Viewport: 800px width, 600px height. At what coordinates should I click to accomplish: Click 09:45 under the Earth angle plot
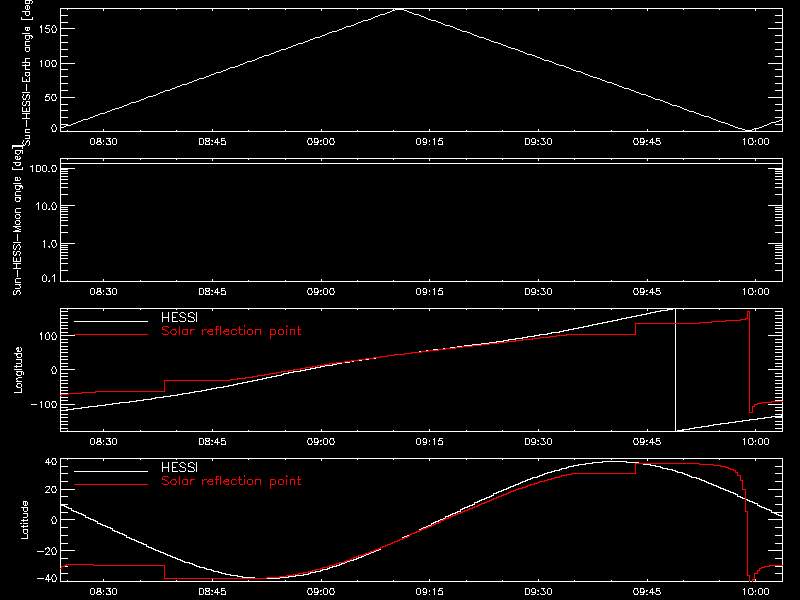click(x=646, y=142)
